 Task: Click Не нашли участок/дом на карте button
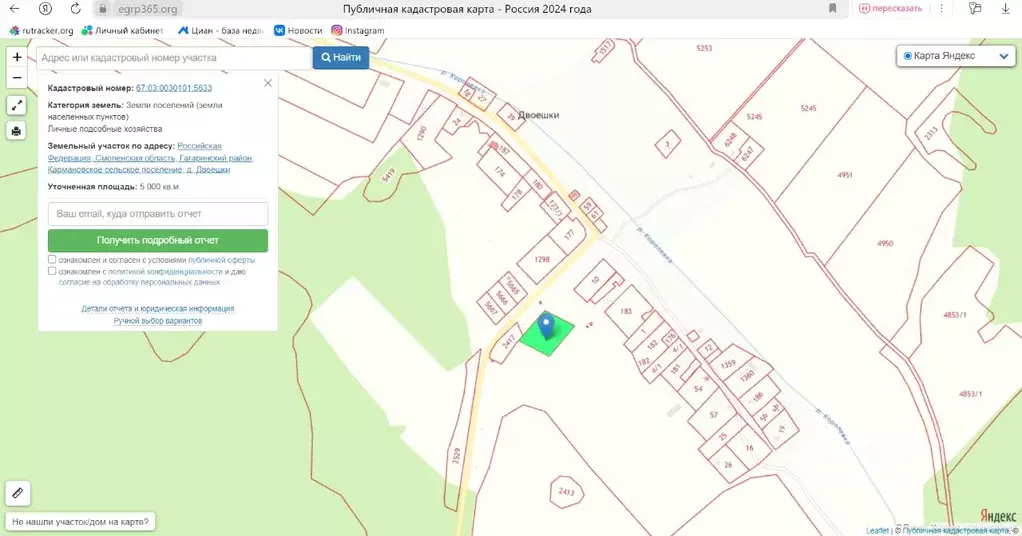pyautogui.click(x=80, y=522)
